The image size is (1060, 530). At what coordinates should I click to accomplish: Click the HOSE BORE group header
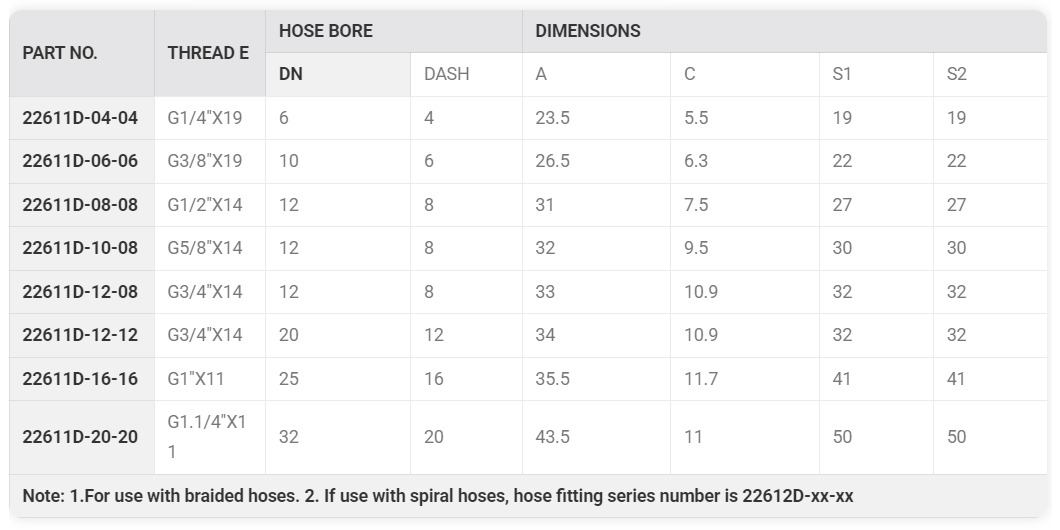326,31
